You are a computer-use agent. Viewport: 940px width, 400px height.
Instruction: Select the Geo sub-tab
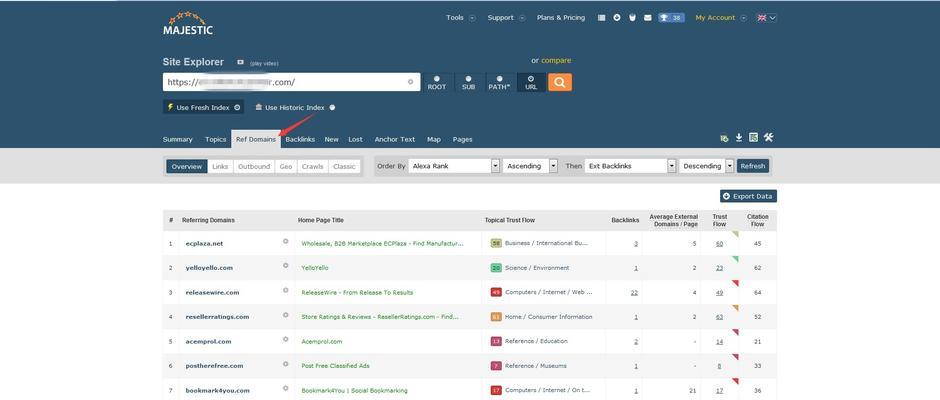tap(286, 167)
